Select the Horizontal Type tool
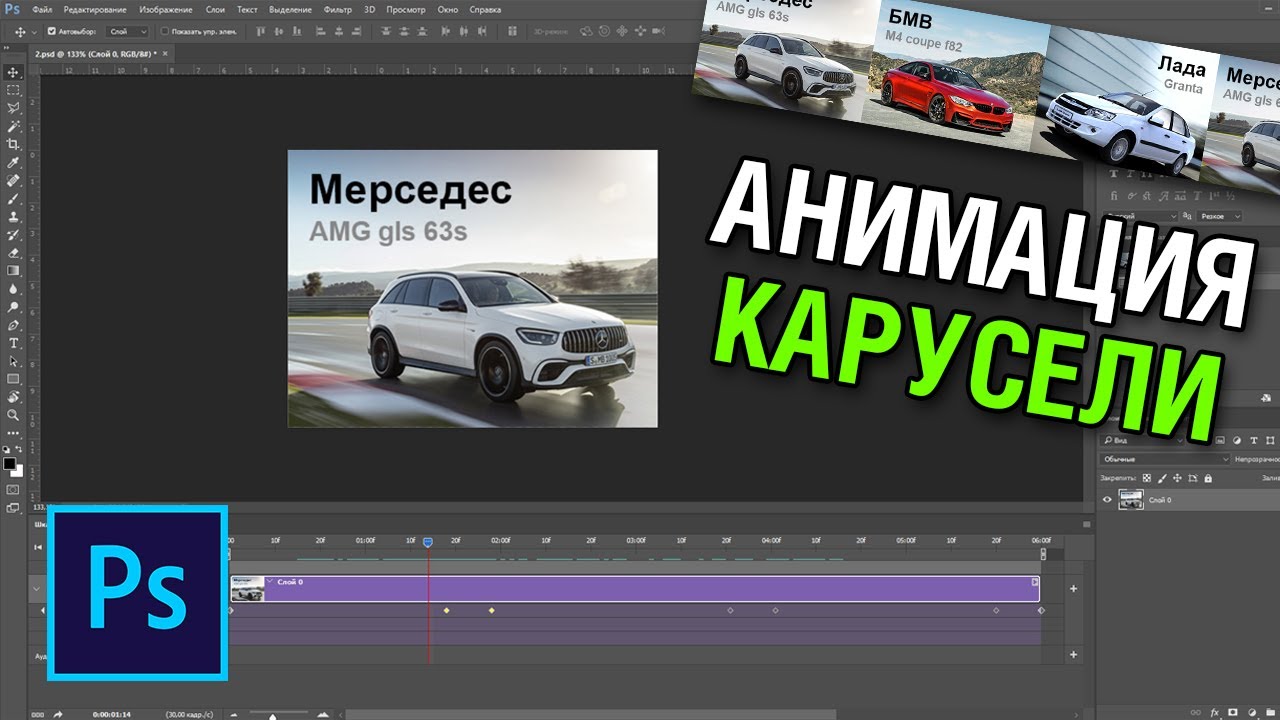1280x720 pixels. 13,342
